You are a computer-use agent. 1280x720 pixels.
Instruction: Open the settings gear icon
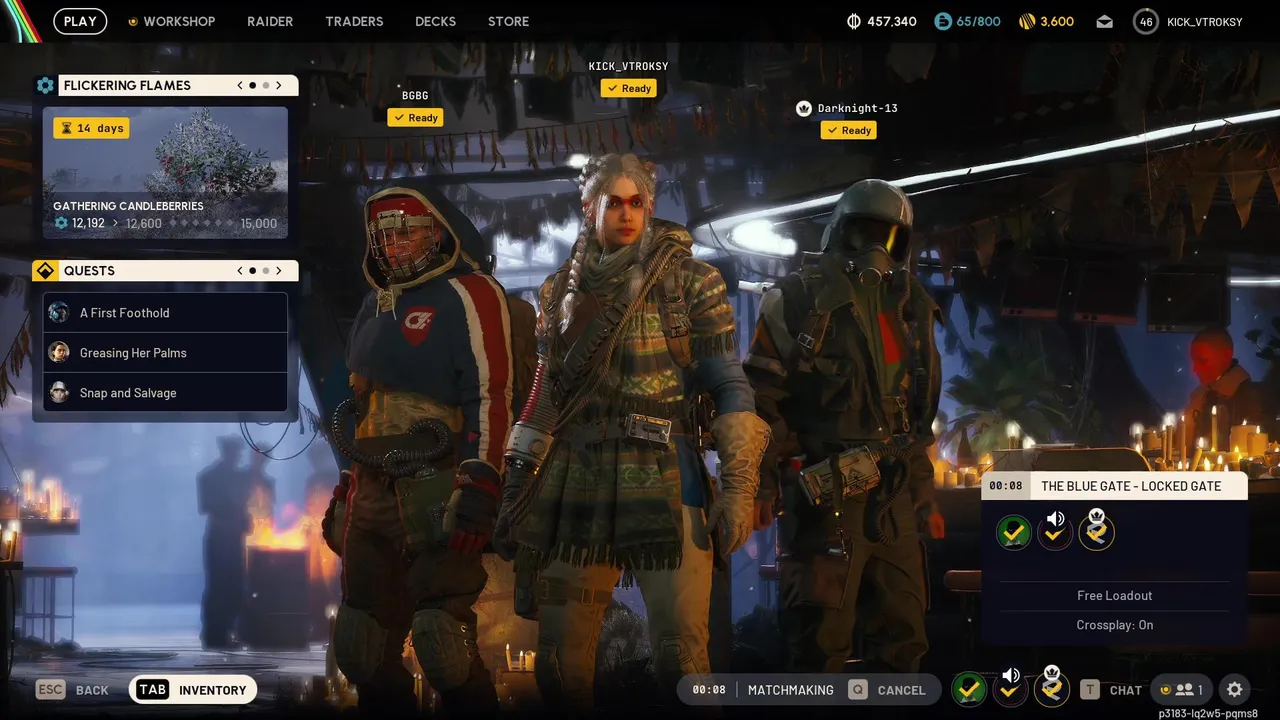click(1235, 690)
